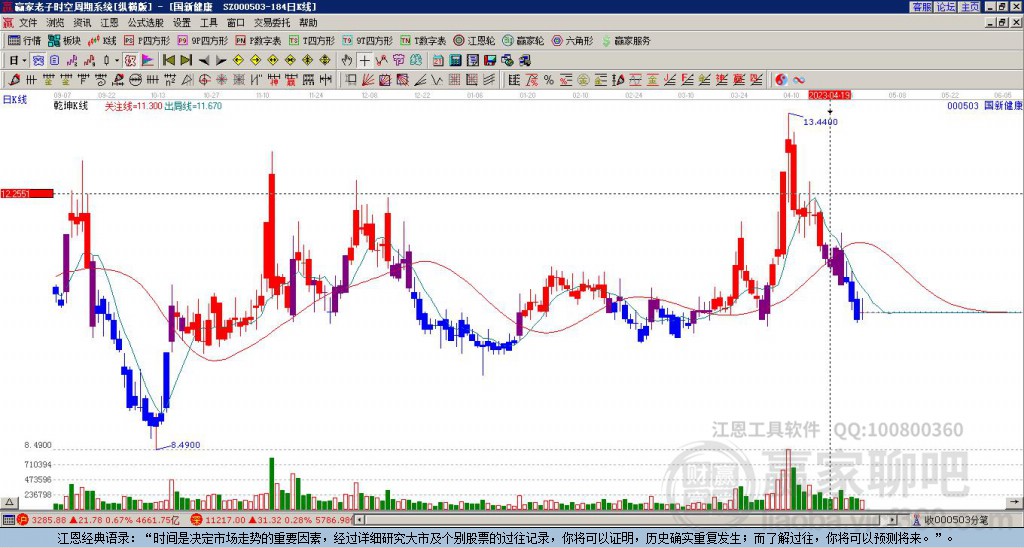Select the infinity curve tool
1024x548 pixels.
[x=799, y=80]
